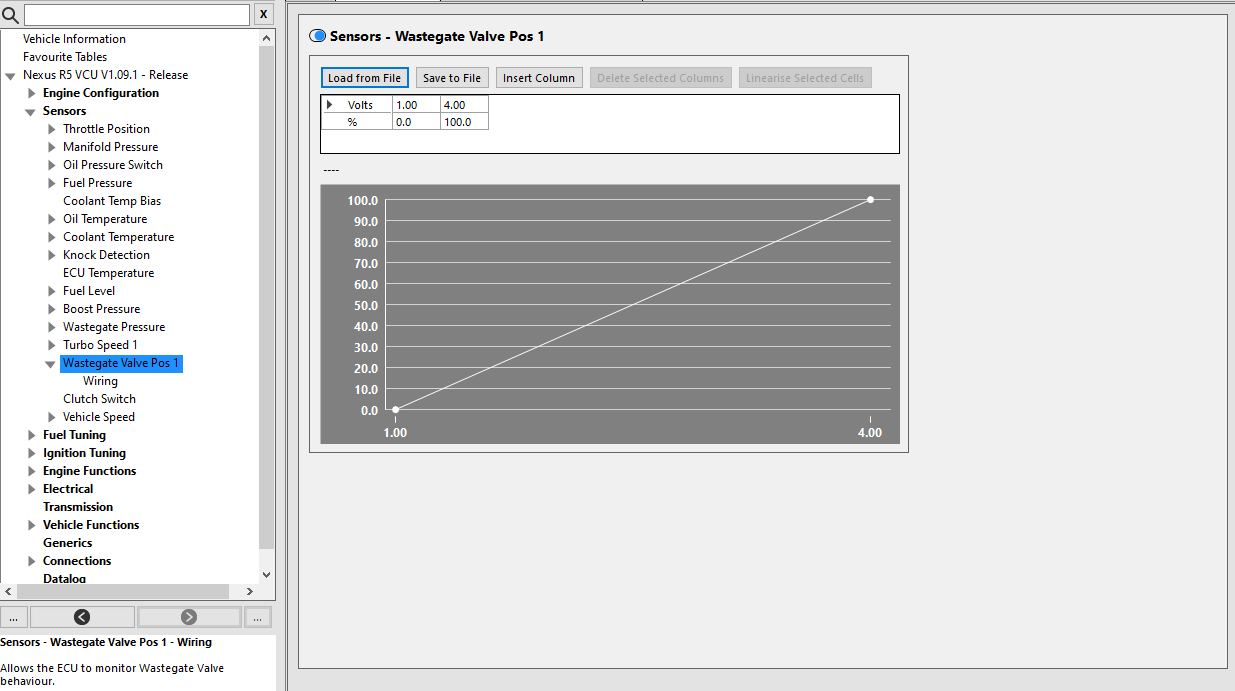Click Insert Column button
This screenshot has height=691, width=1235.
[539, 78]
